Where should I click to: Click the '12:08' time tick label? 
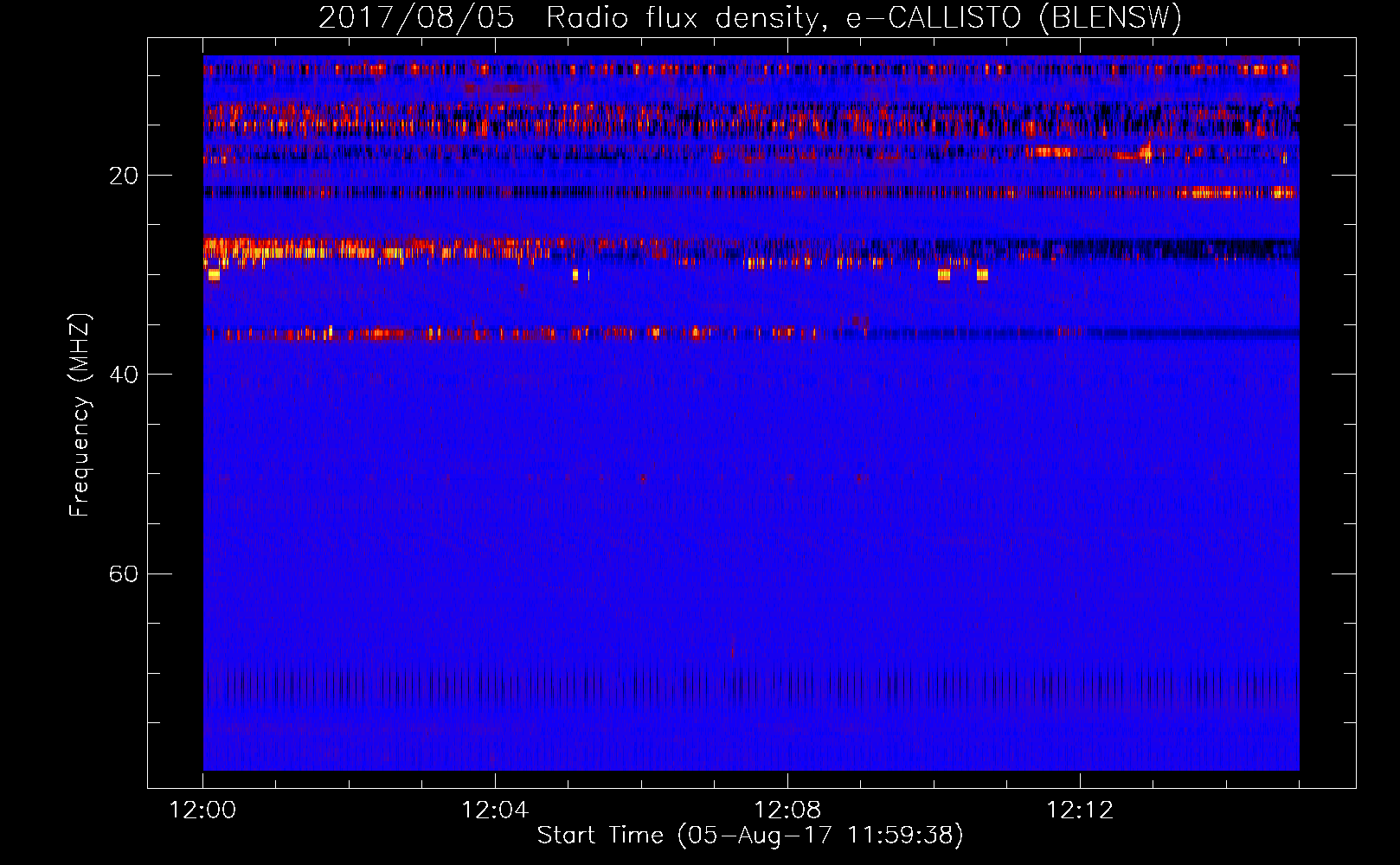coord(787,810)
